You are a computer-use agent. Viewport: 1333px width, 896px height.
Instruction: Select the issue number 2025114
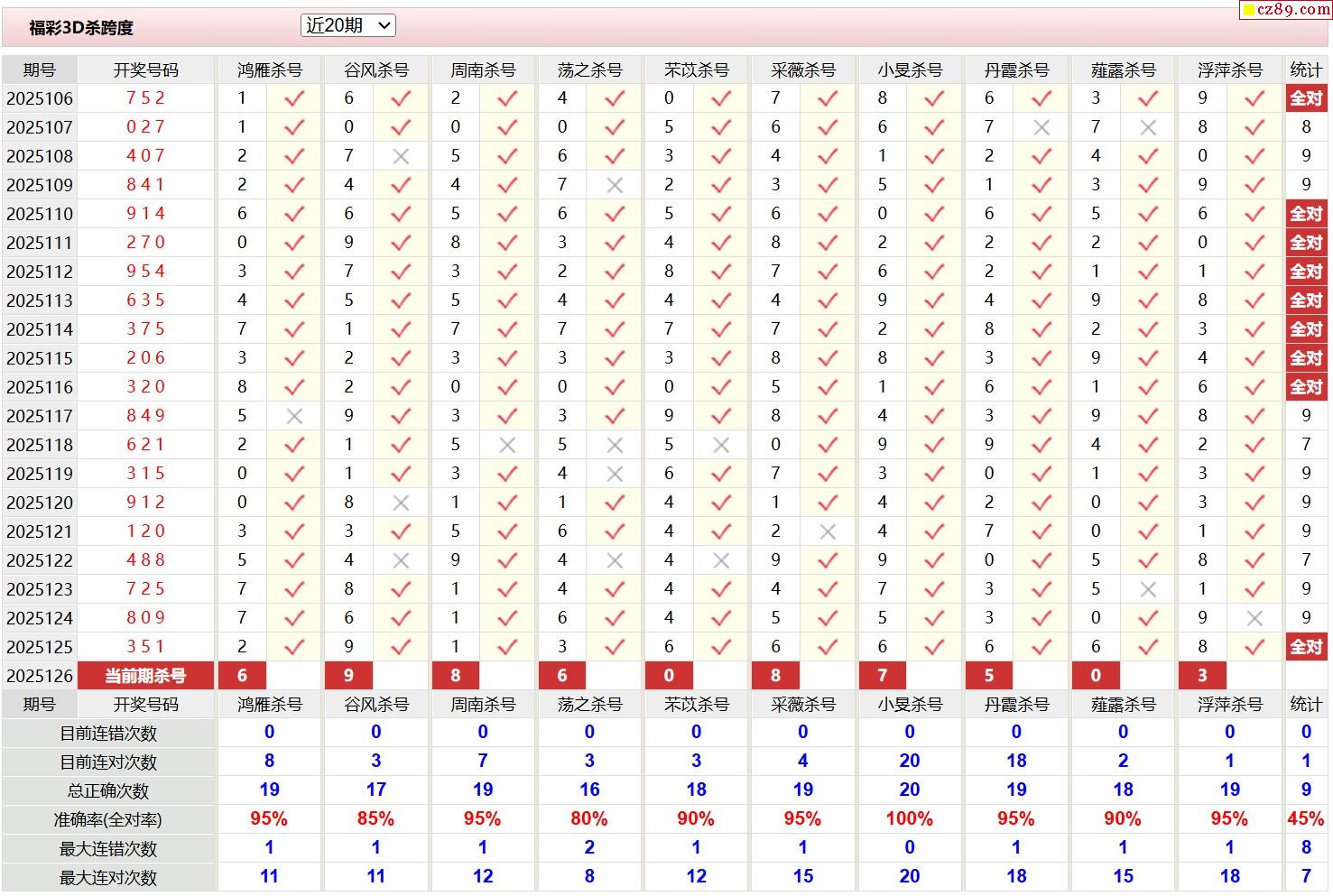tap(40, 329)
